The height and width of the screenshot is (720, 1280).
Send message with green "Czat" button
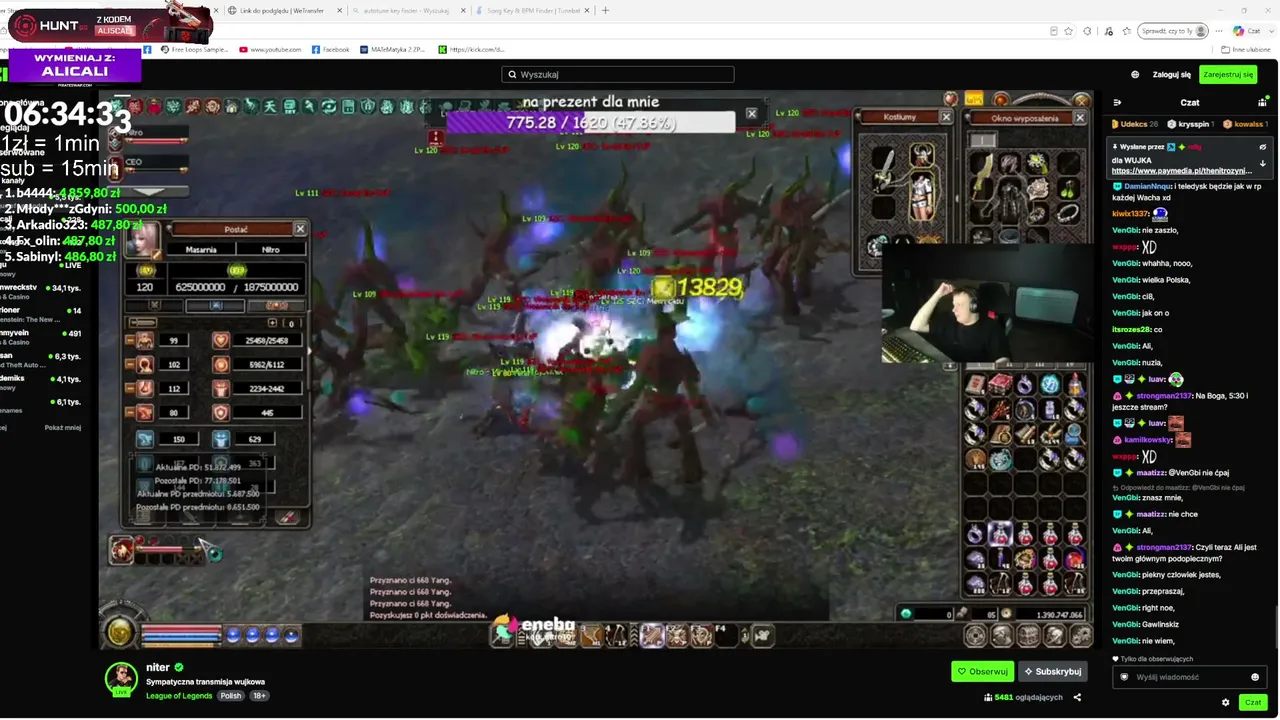tap(1253, 702)
